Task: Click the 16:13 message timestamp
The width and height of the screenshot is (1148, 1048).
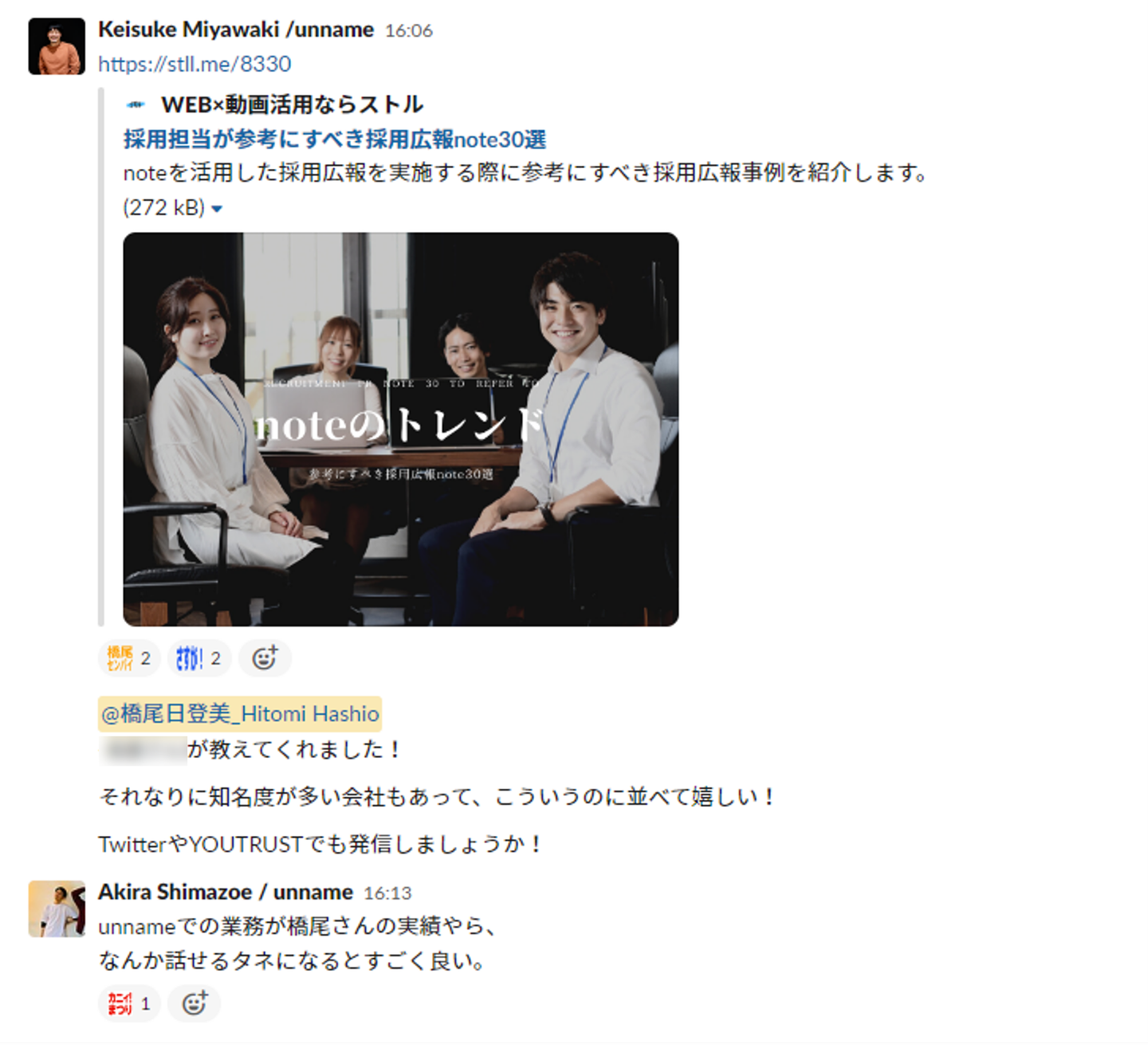Action: click(x=387, y=893)
